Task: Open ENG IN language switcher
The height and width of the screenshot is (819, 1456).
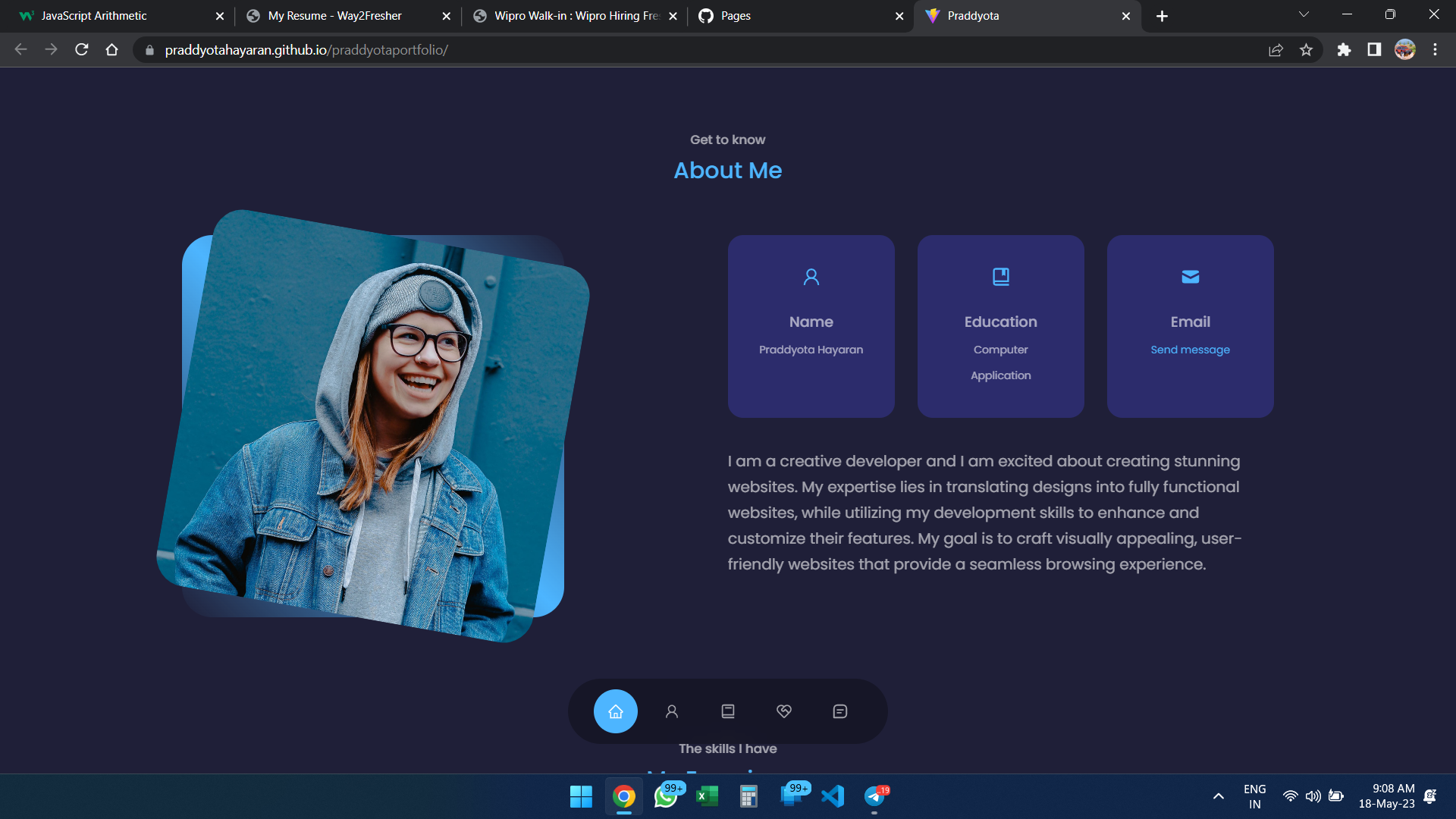Action: tap(1255, 796)
